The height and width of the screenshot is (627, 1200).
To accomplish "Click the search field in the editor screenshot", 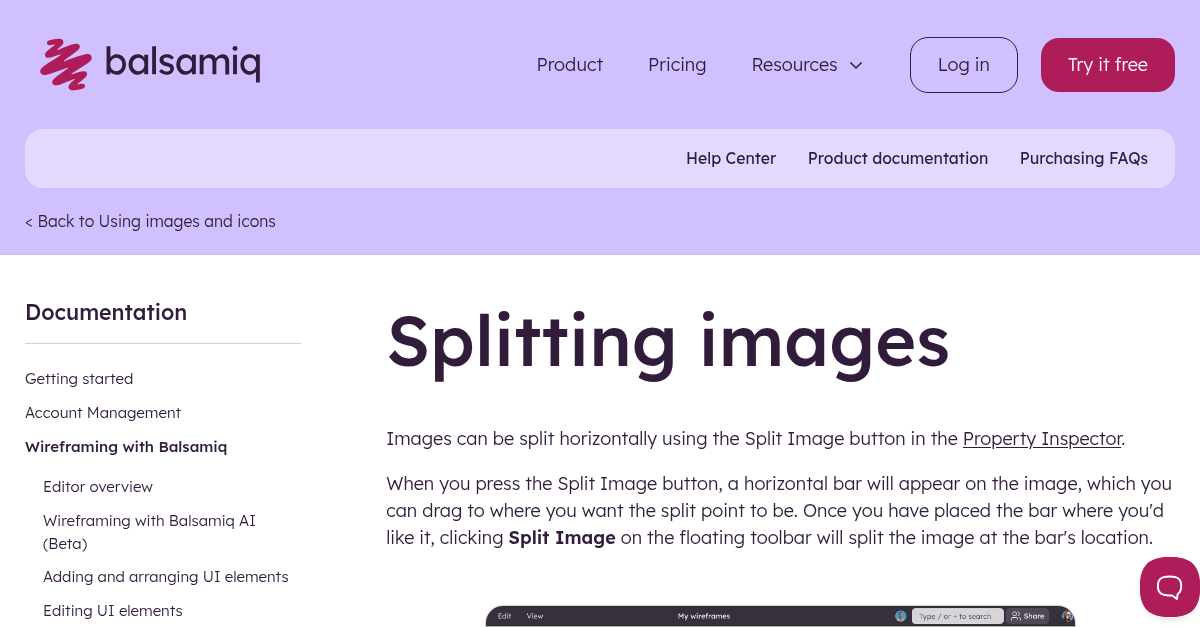I will pos(957,616).
